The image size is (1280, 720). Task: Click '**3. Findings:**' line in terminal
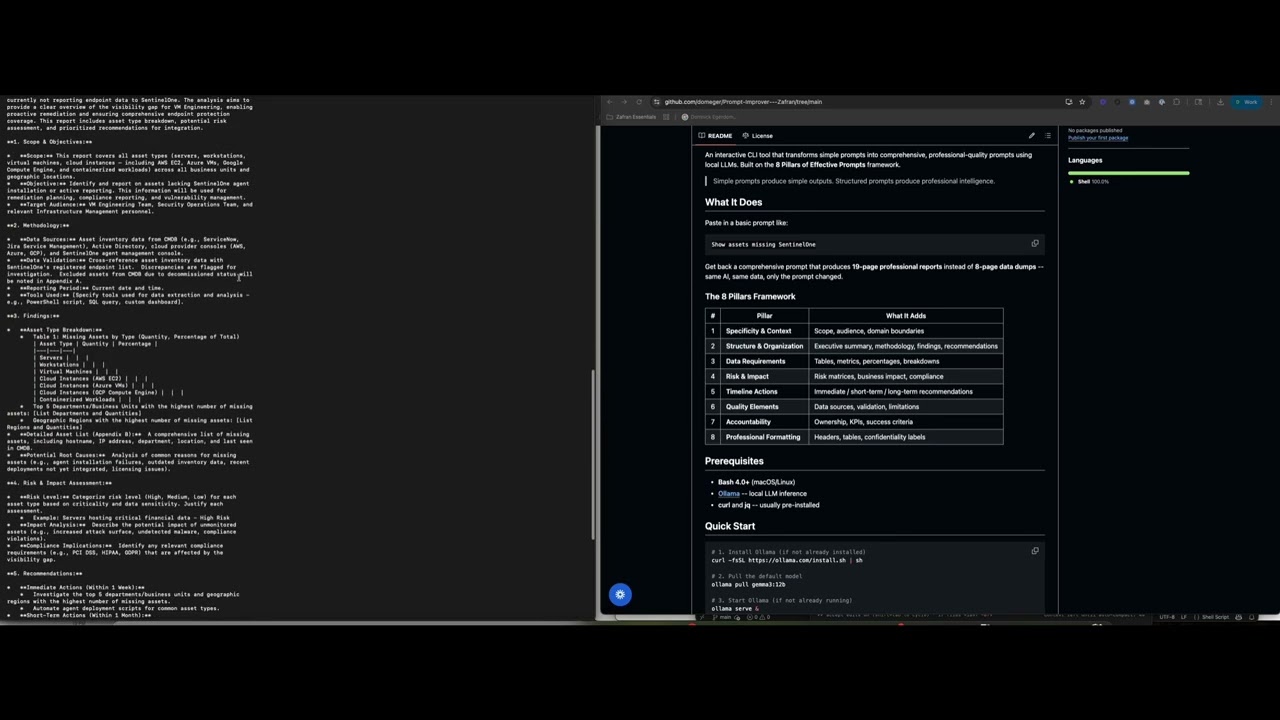point(33,316)
